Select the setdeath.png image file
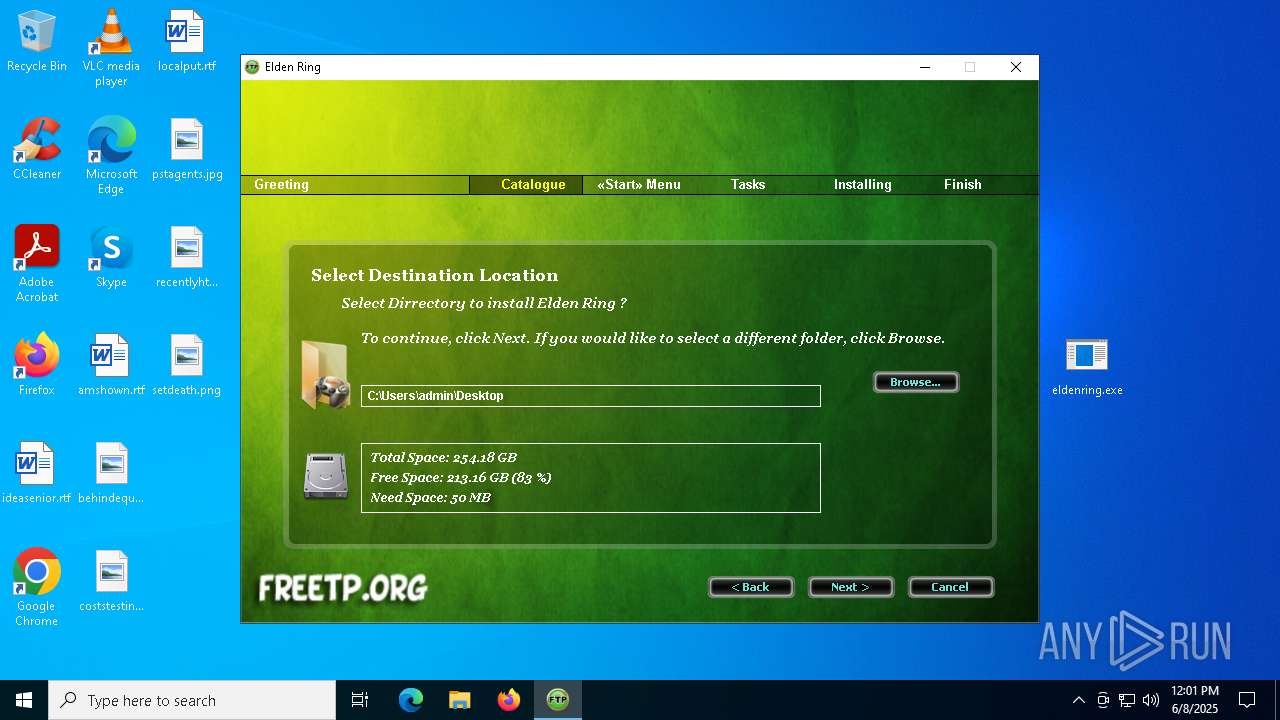The height and width of the screenshot is (720, 1280). tap(187, 365)
